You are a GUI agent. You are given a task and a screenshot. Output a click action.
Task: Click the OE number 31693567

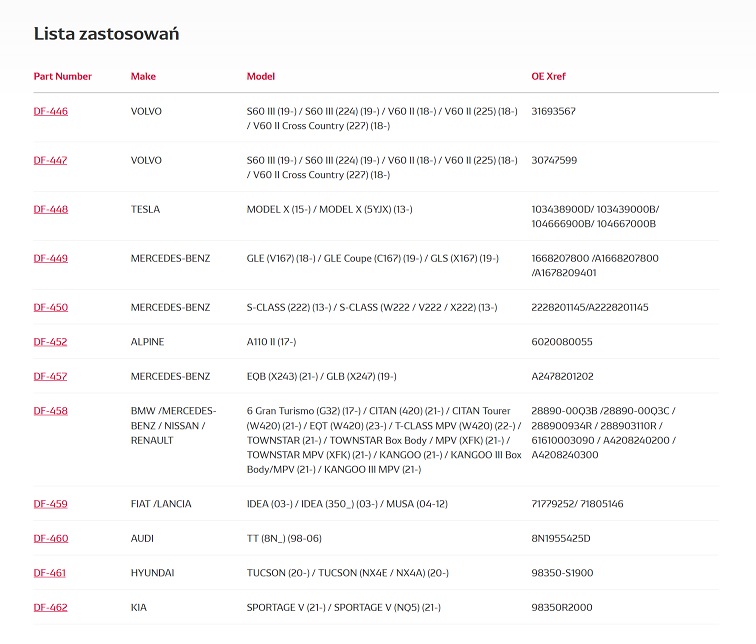[553, 111]
